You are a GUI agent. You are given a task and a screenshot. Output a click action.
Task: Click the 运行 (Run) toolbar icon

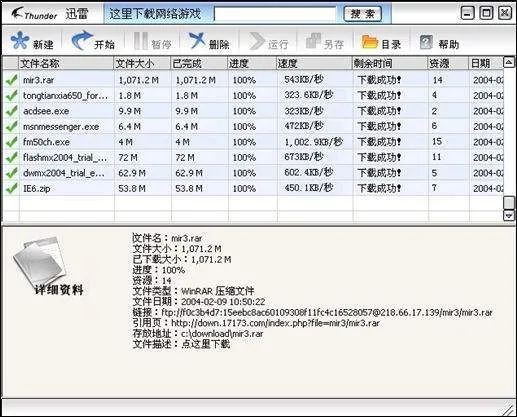[256, 41]
